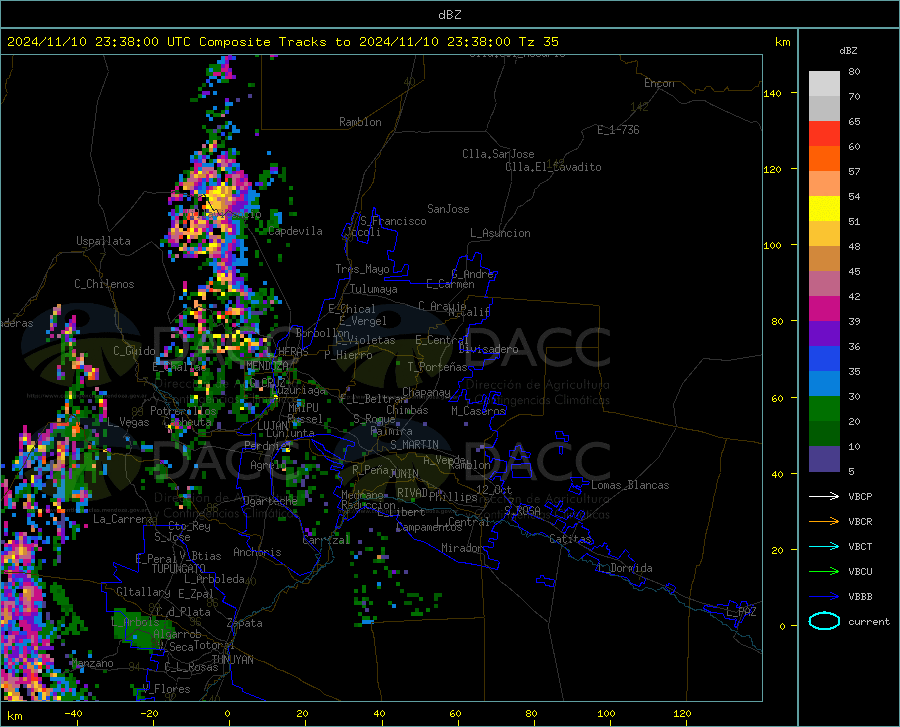Image resolution: width=900 pixels, height=727 pixels.
Task: Click the Tres_Mayo label
Action: pos(362,269)
